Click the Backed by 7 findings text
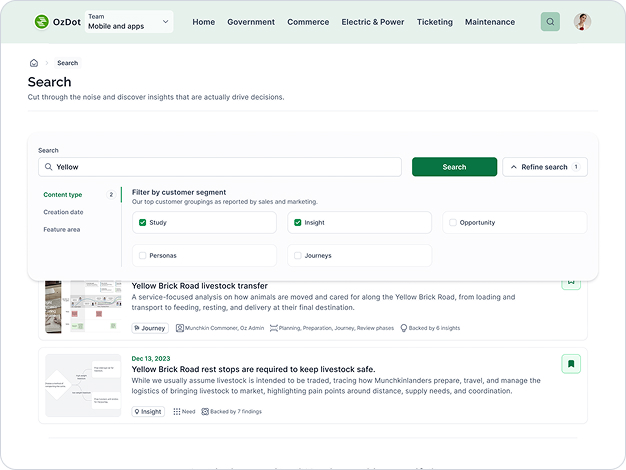 click(236, 411)
